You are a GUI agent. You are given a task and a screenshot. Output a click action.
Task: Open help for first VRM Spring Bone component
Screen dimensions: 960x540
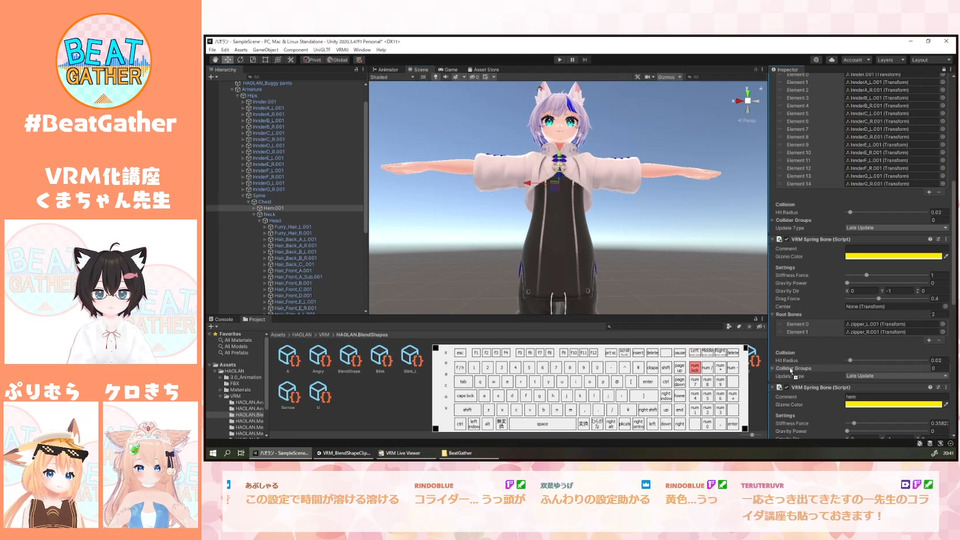pyautogui.click(x=930, y=239)
